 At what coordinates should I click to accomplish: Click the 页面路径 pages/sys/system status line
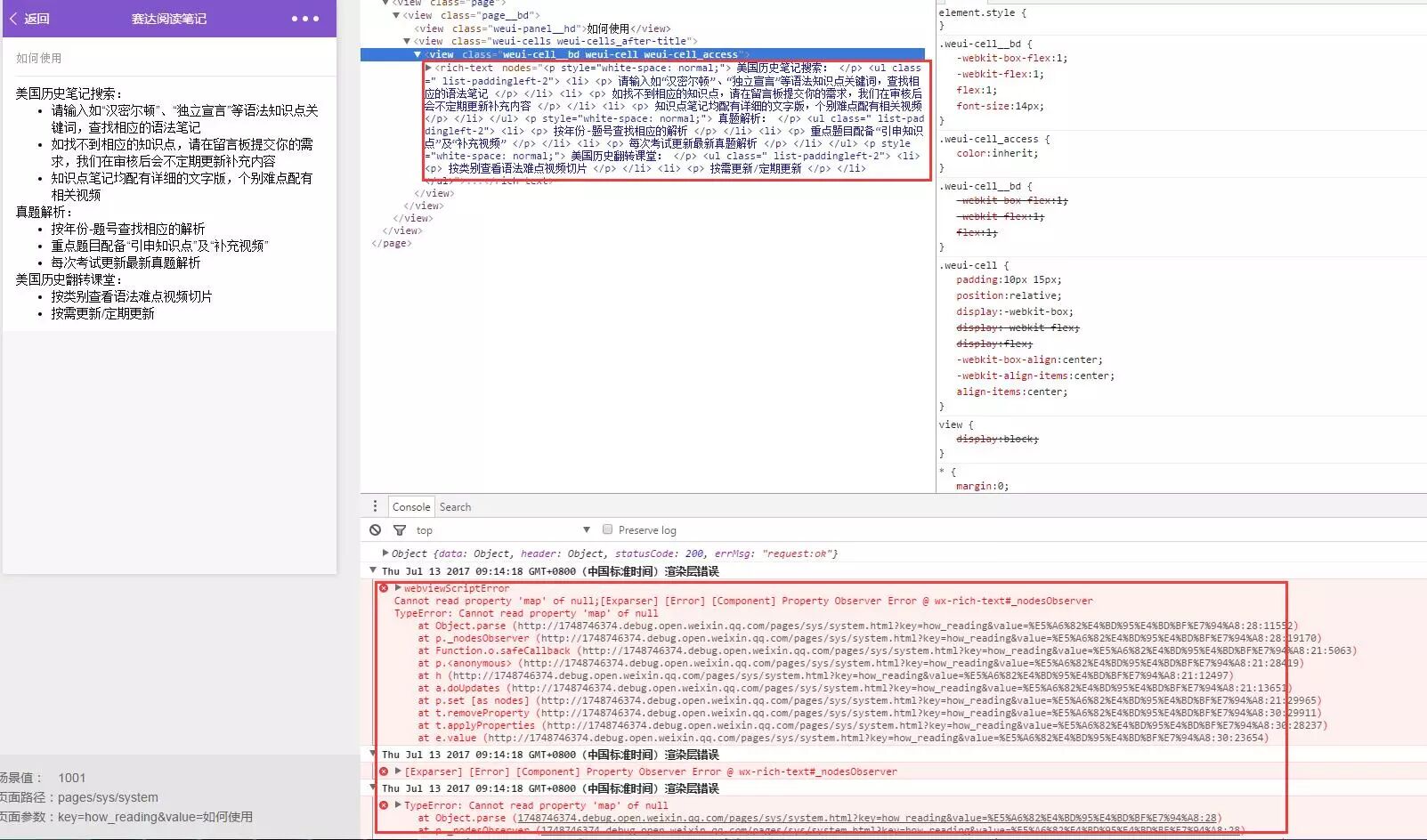79,797
